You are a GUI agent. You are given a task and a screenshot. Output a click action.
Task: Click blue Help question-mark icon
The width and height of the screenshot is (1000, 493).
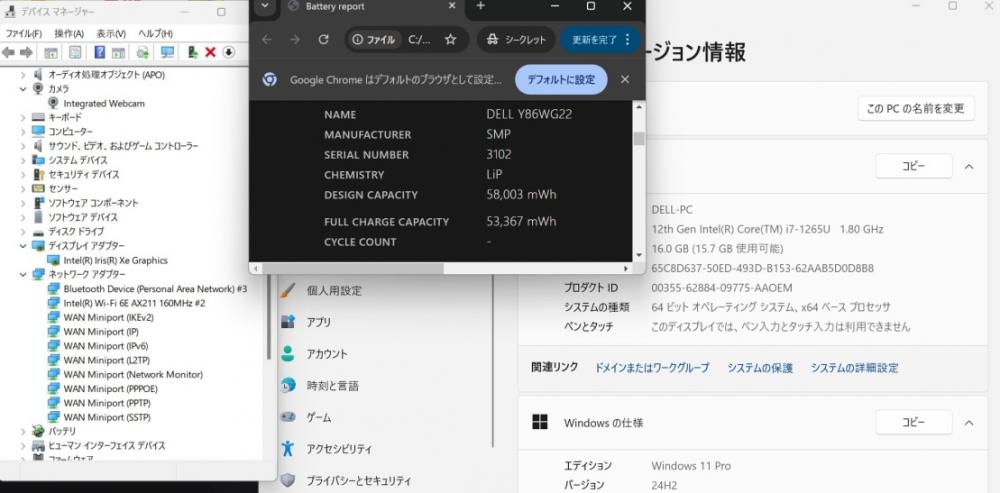point(100,52)
